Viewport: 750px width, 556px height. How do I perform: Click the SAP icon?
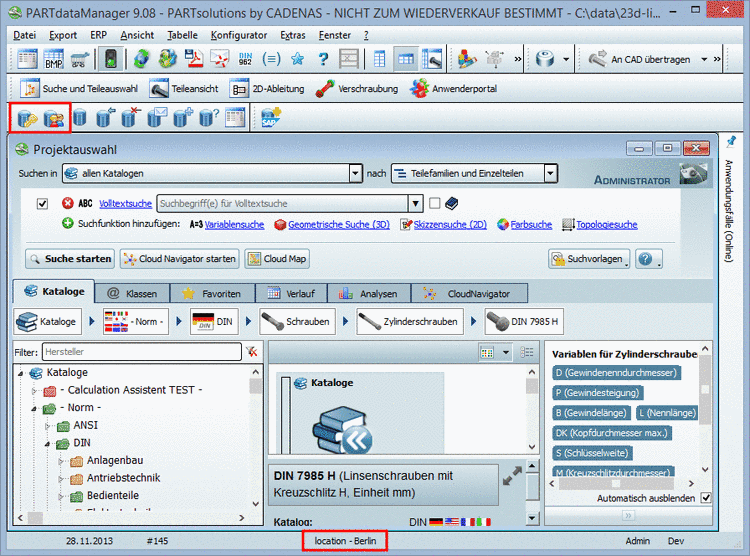click(x=271, y=117)
